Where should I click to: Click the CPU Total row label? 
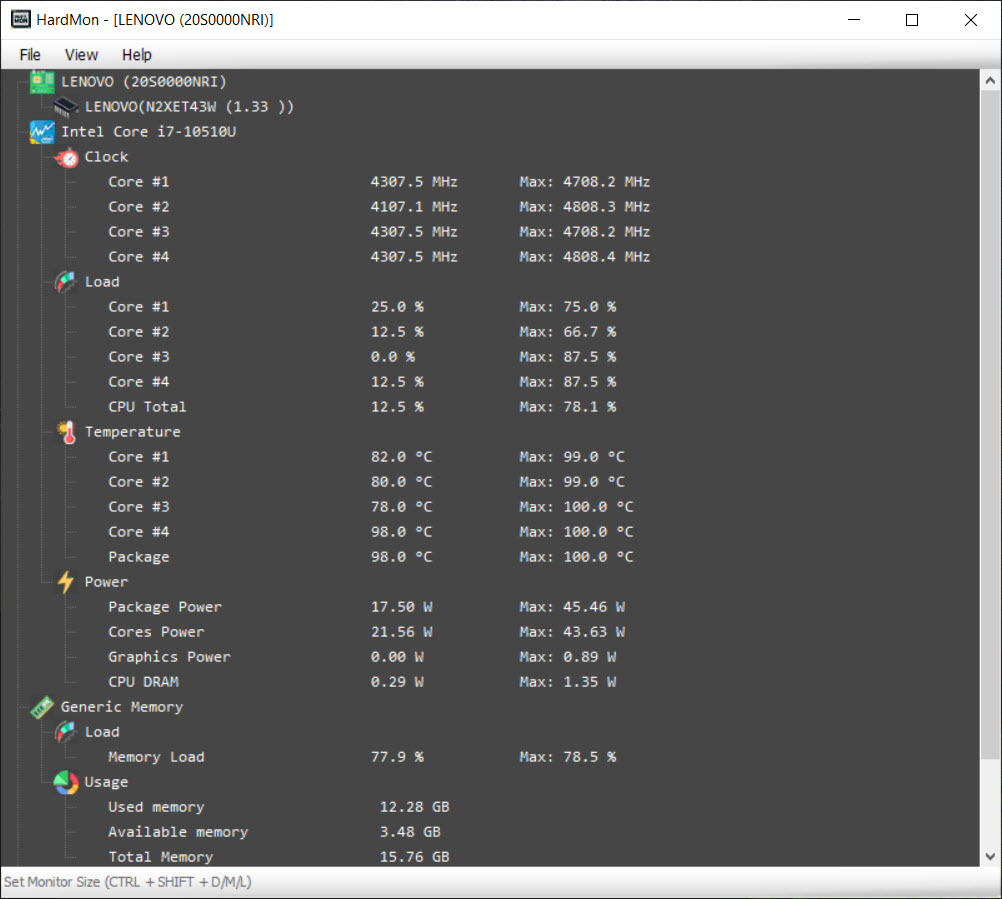click(147, 407)
